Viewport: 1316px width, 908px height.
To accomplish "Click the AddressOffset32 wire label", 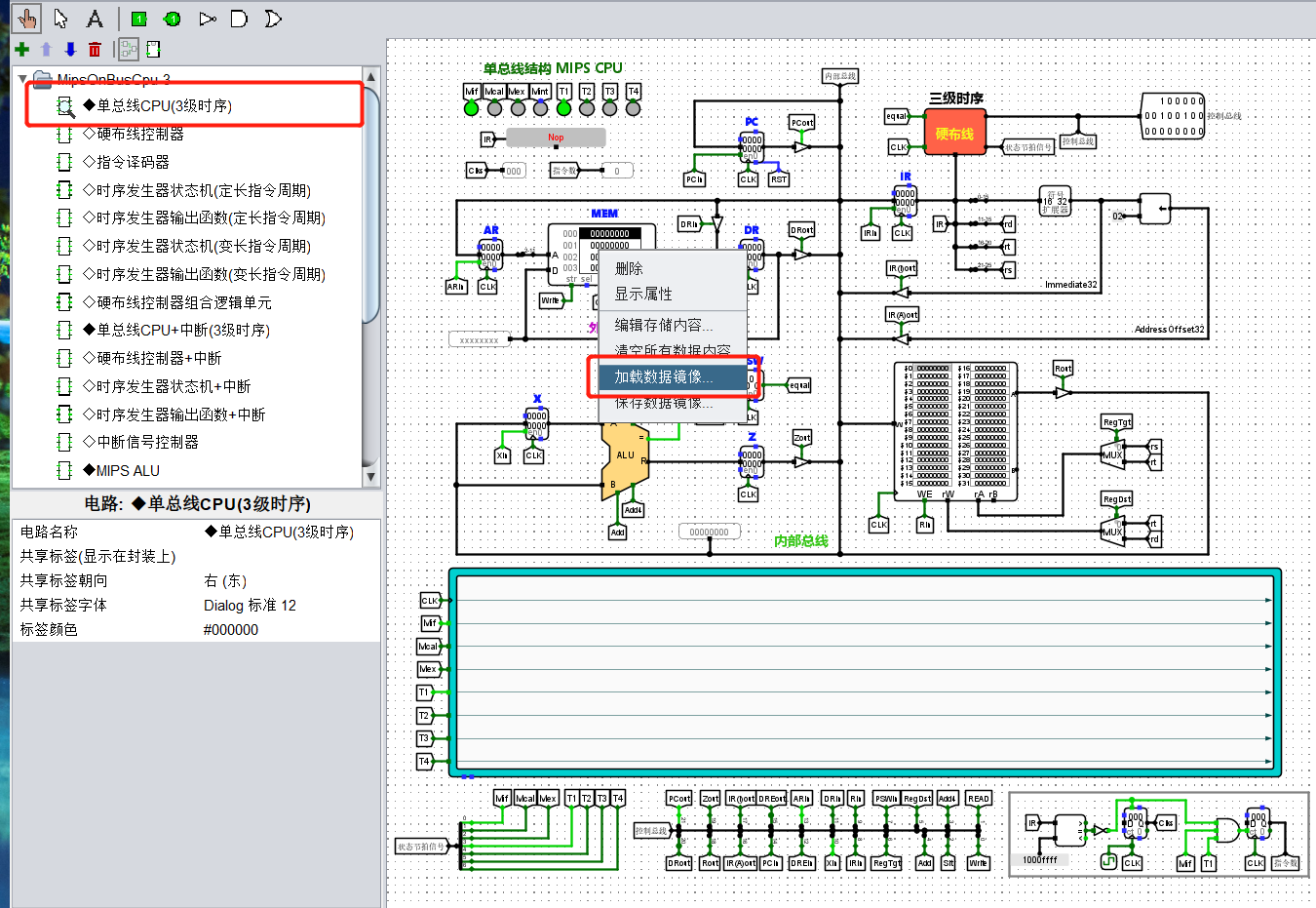I will (x=1170, y=330).
